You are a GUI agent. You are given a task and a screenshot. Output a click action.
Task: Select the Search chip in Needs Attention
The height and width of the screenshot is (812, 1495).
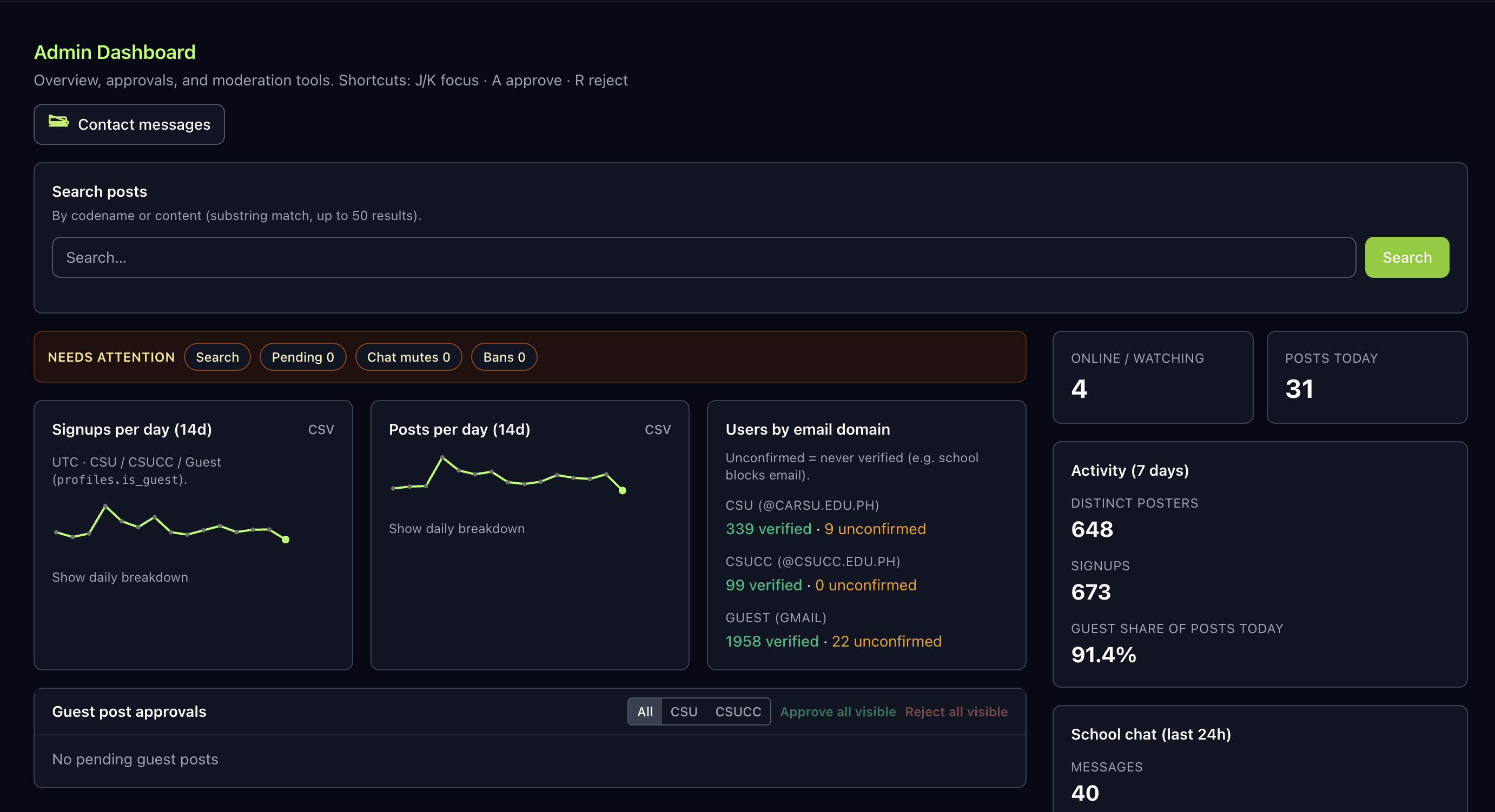point(217,357)
